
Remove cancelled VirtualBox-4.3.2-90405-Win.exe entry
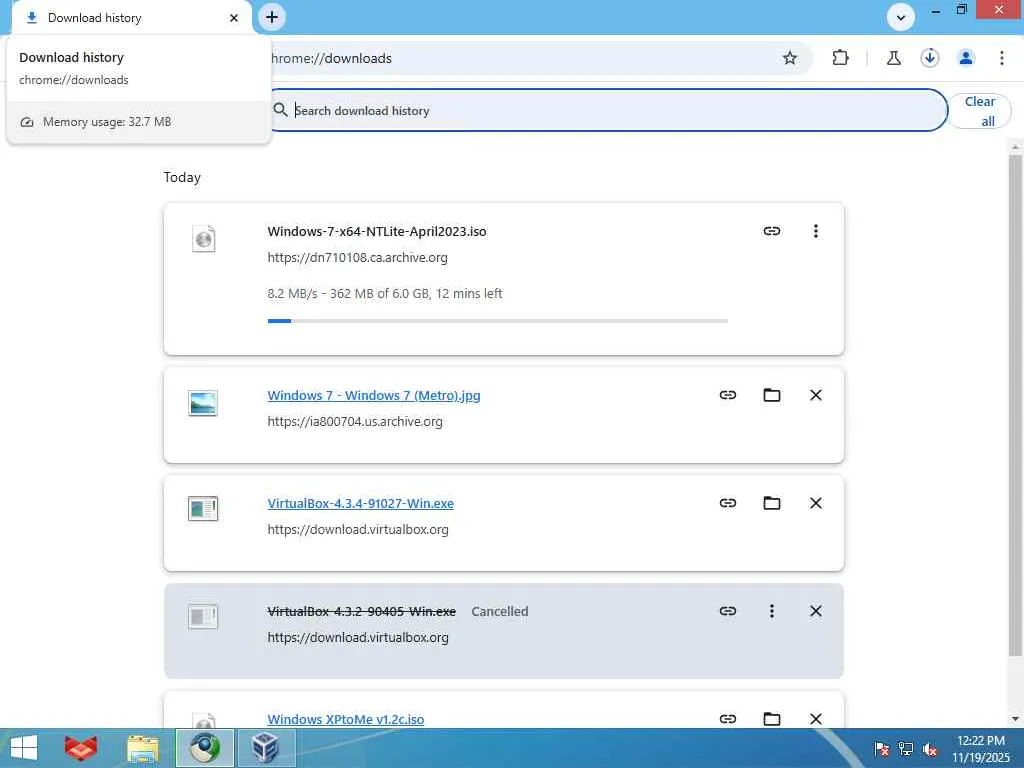pos(815,611)
